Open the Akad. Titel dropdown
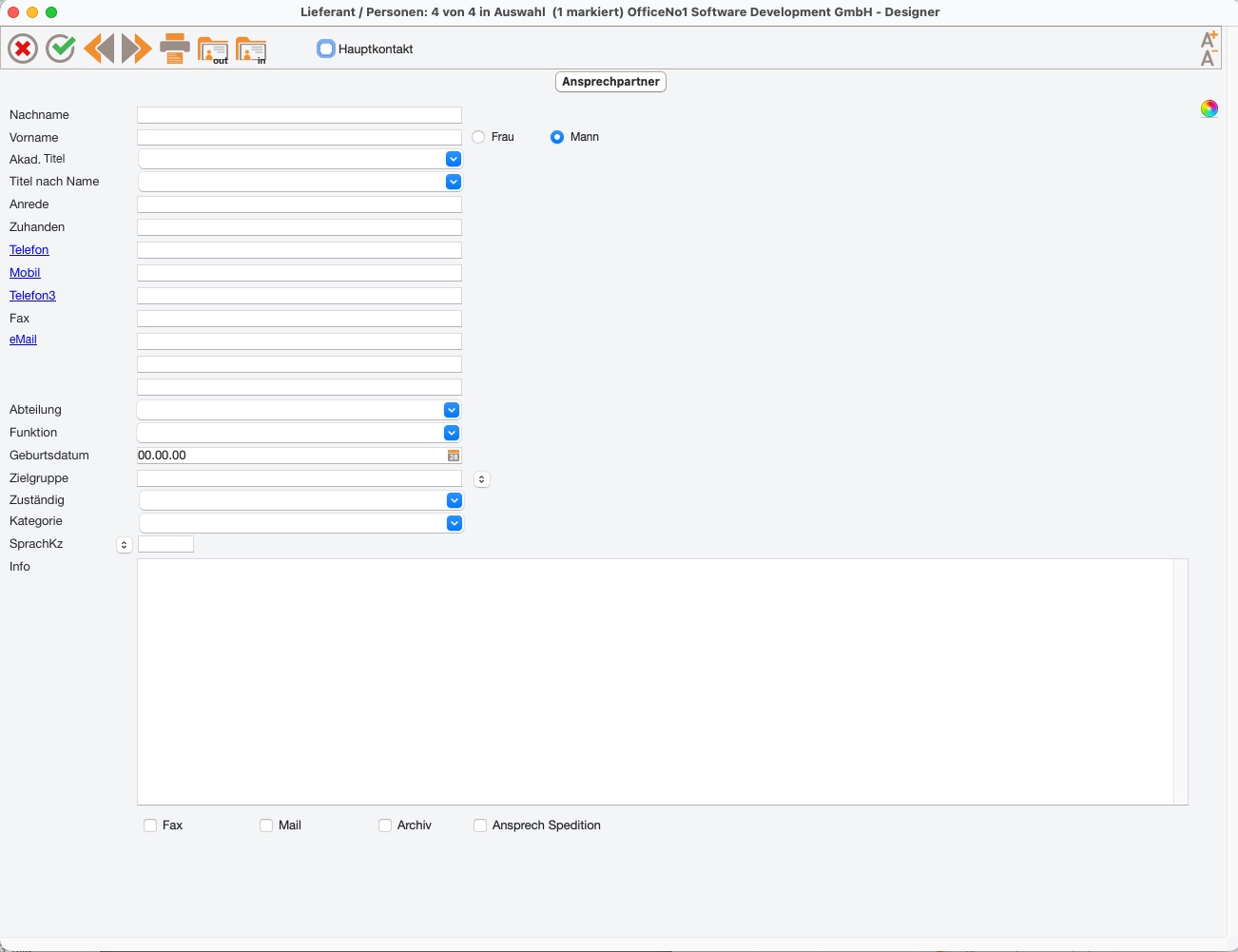 (454, 159)
